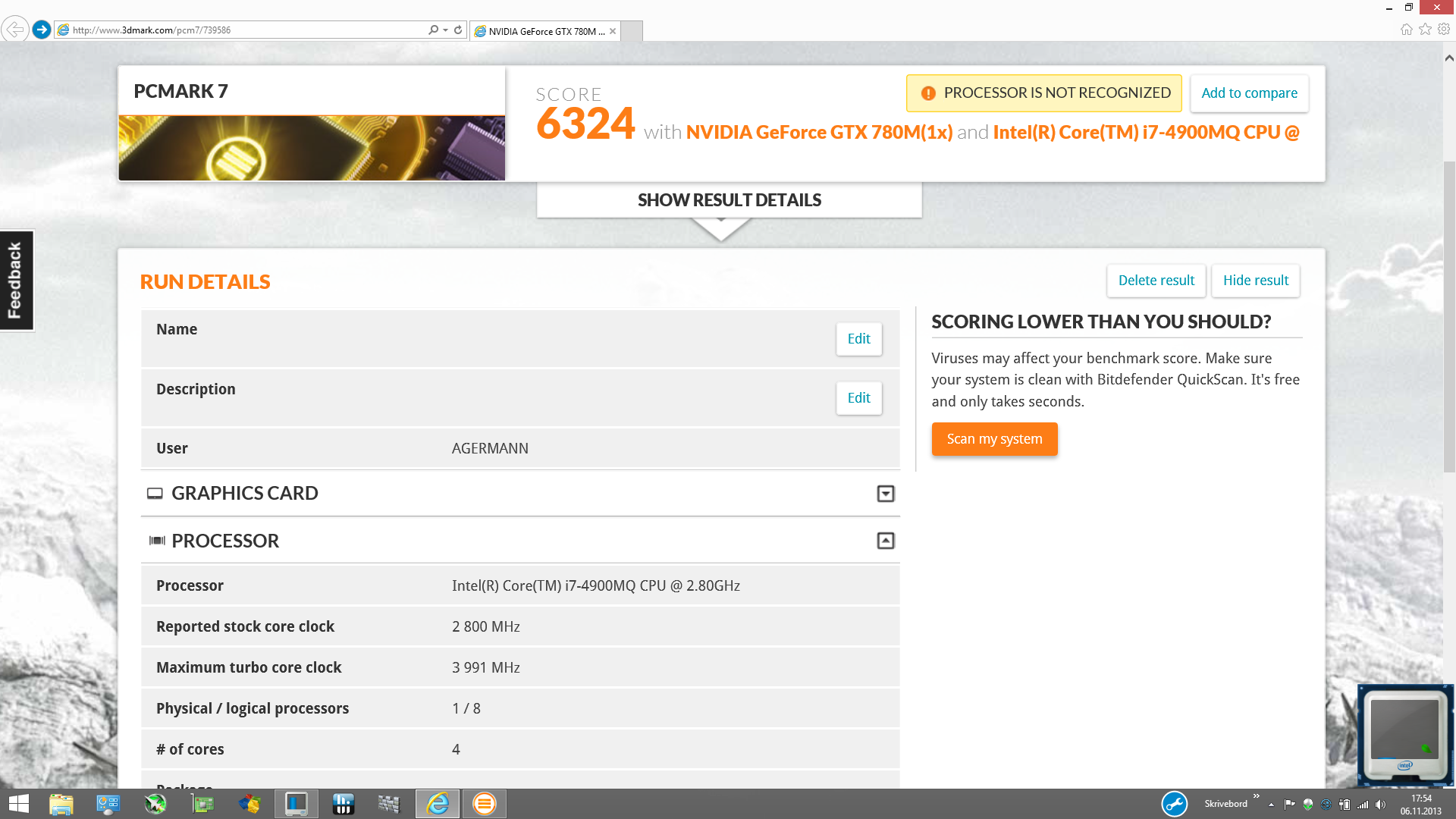The width and height of the screenshot is (1456, 819).
Task: Click the Maximum turbo core clock label
Action: 249,667
